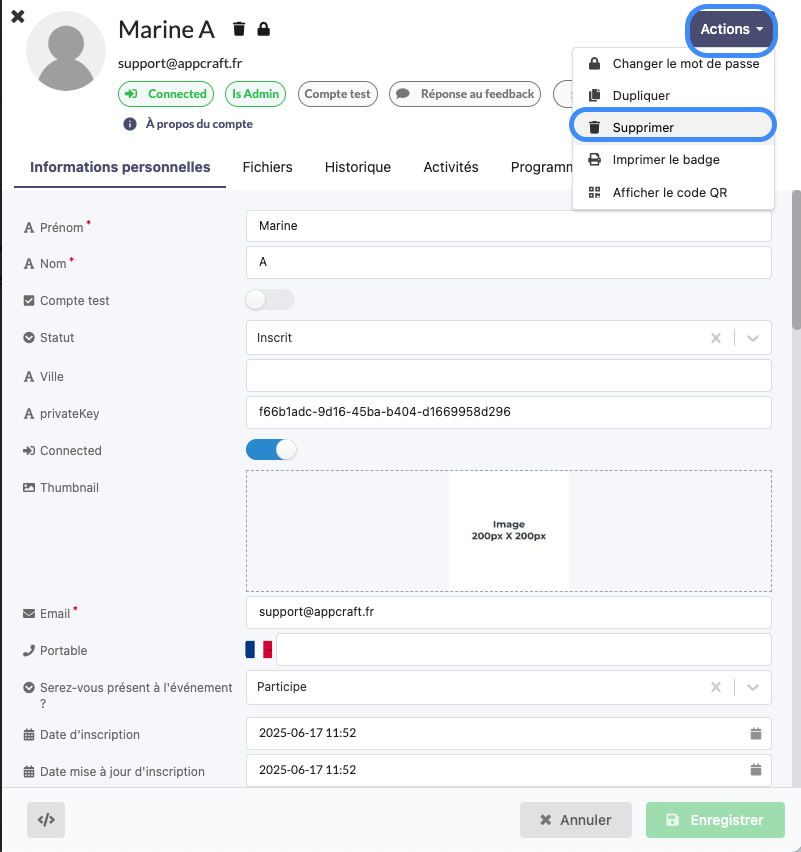Click the info icon À propos du compte
The width and height of the screenshot is (801, 852).
130,124
